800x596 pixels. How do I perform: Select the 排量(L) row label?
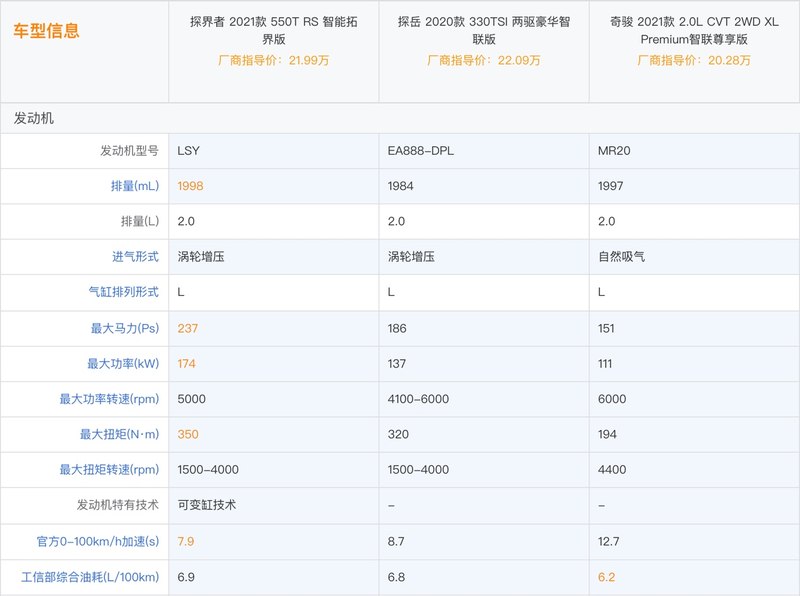(x=140, y=221)
